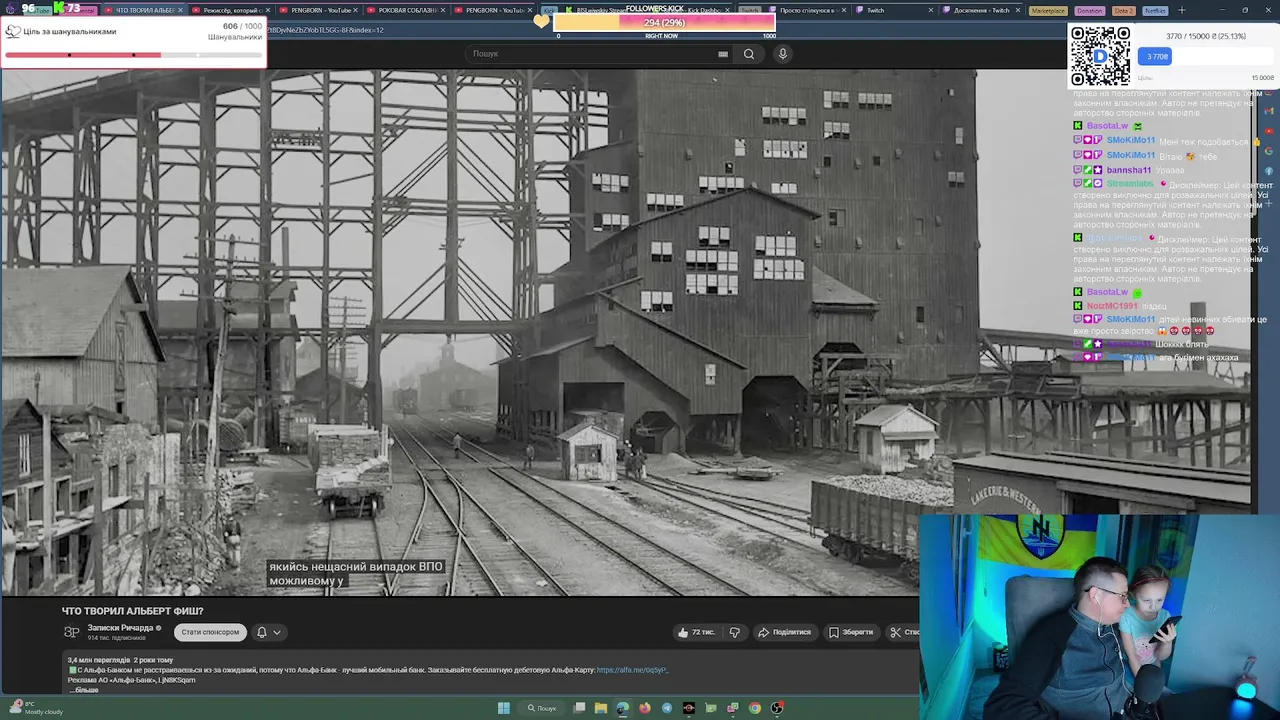Like the video showing 72 тис.
Screen dimensions: 1280x720
(x=696, y=632)
